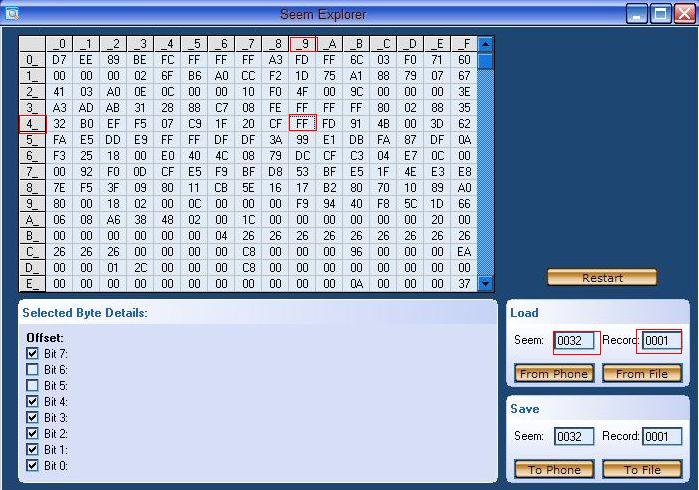The width and height of the screenshot is (699, 490).
Task: Select byte 96 in row C_
Action: [x=356, y=252]
